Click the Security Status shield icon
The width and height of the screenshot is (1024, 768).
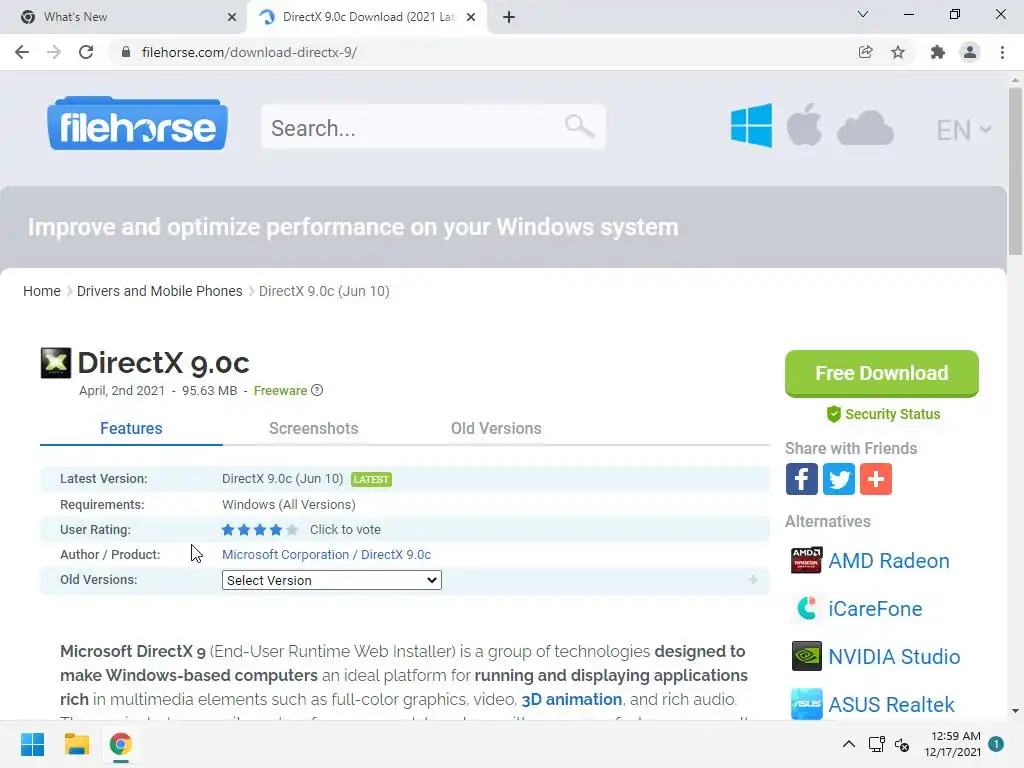coord(833,414)
